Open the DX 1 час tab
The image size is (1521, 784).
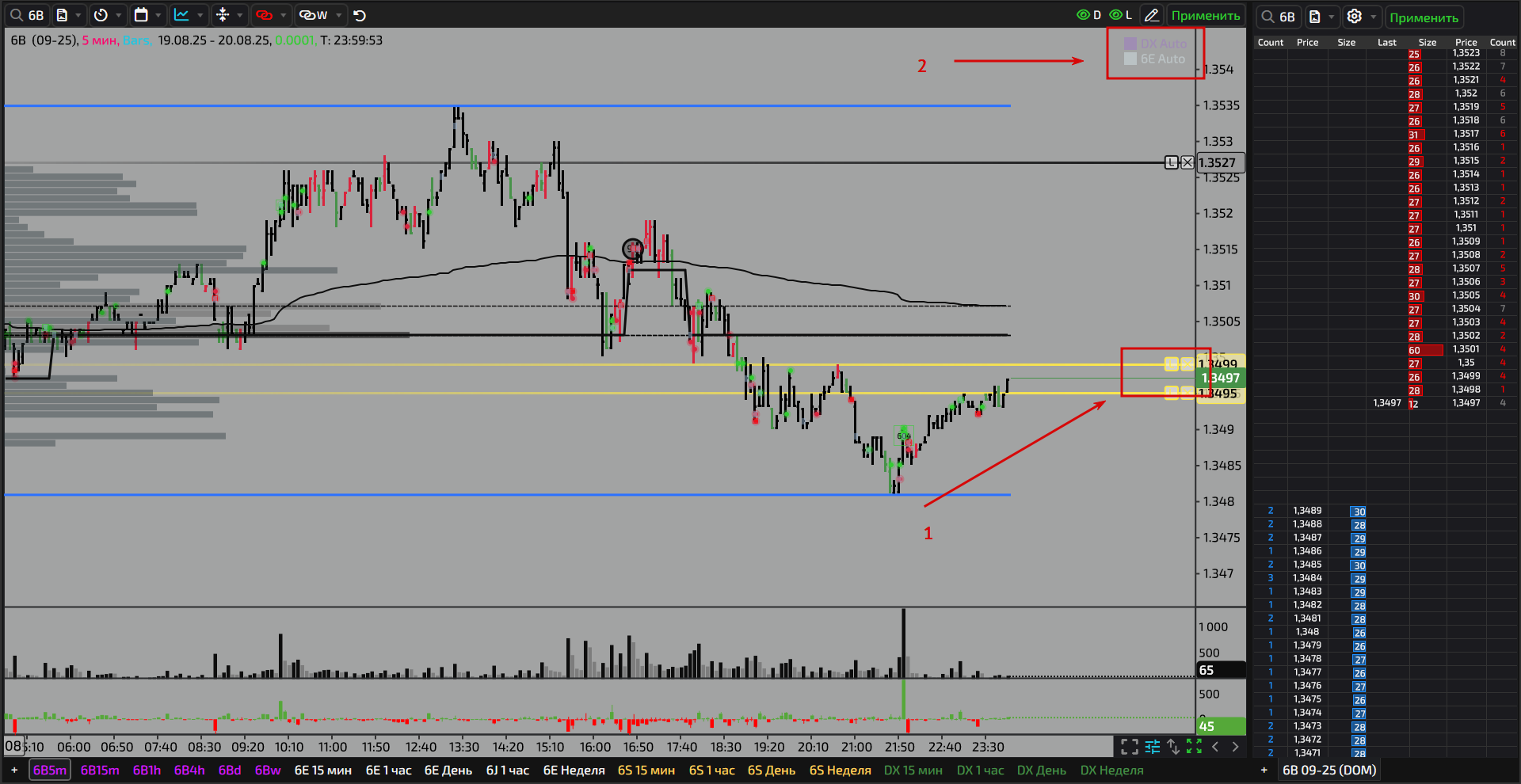981,770
